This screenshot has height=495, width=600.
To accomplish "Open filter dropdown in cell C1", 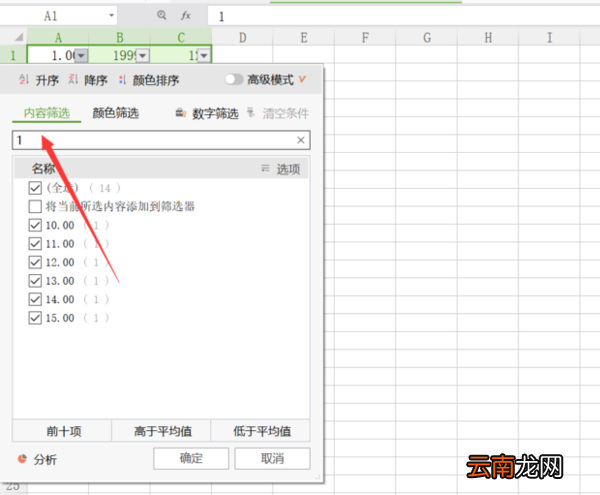I will tap(204, 56).
